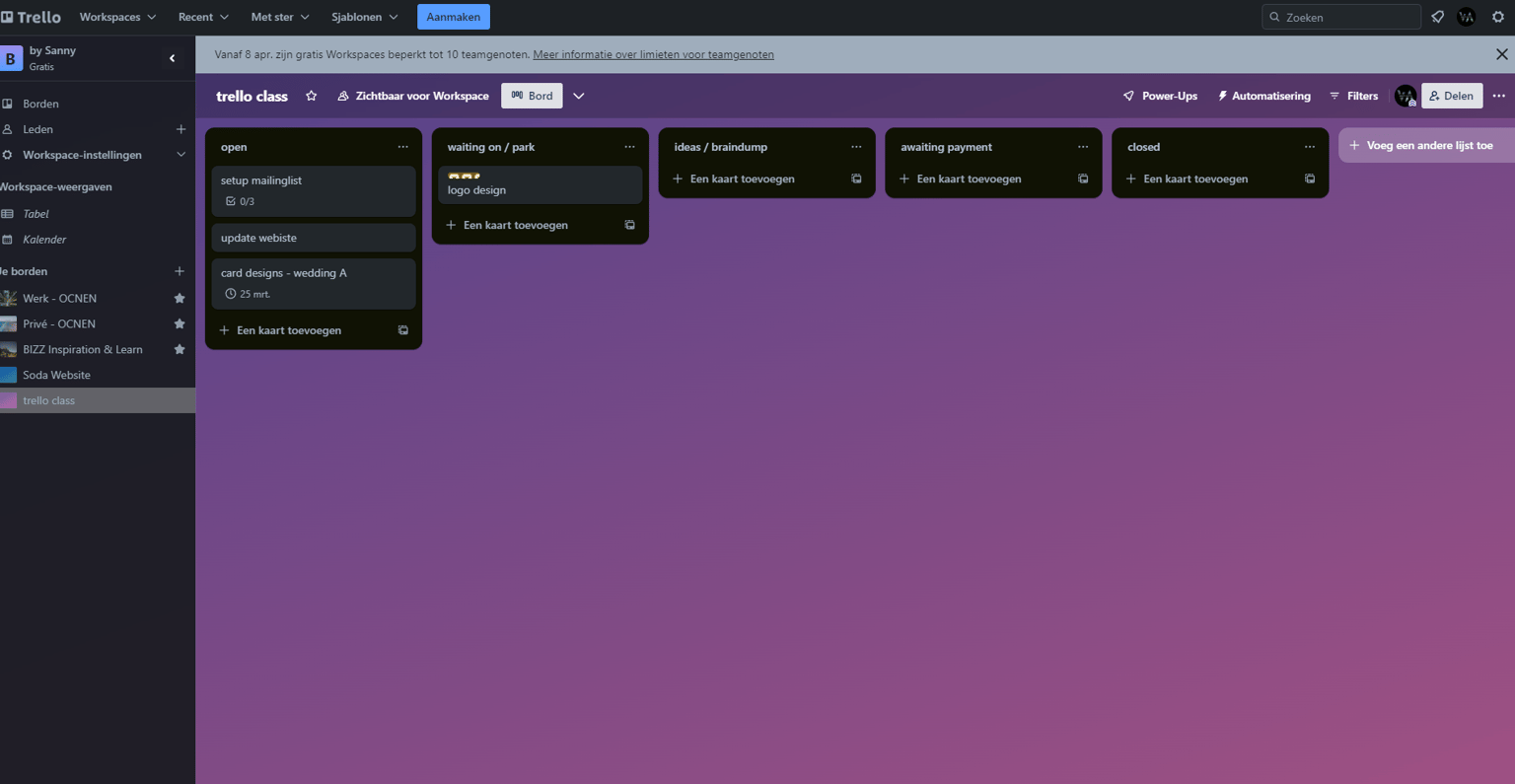Open the logo design card

(x=541, y=184)
